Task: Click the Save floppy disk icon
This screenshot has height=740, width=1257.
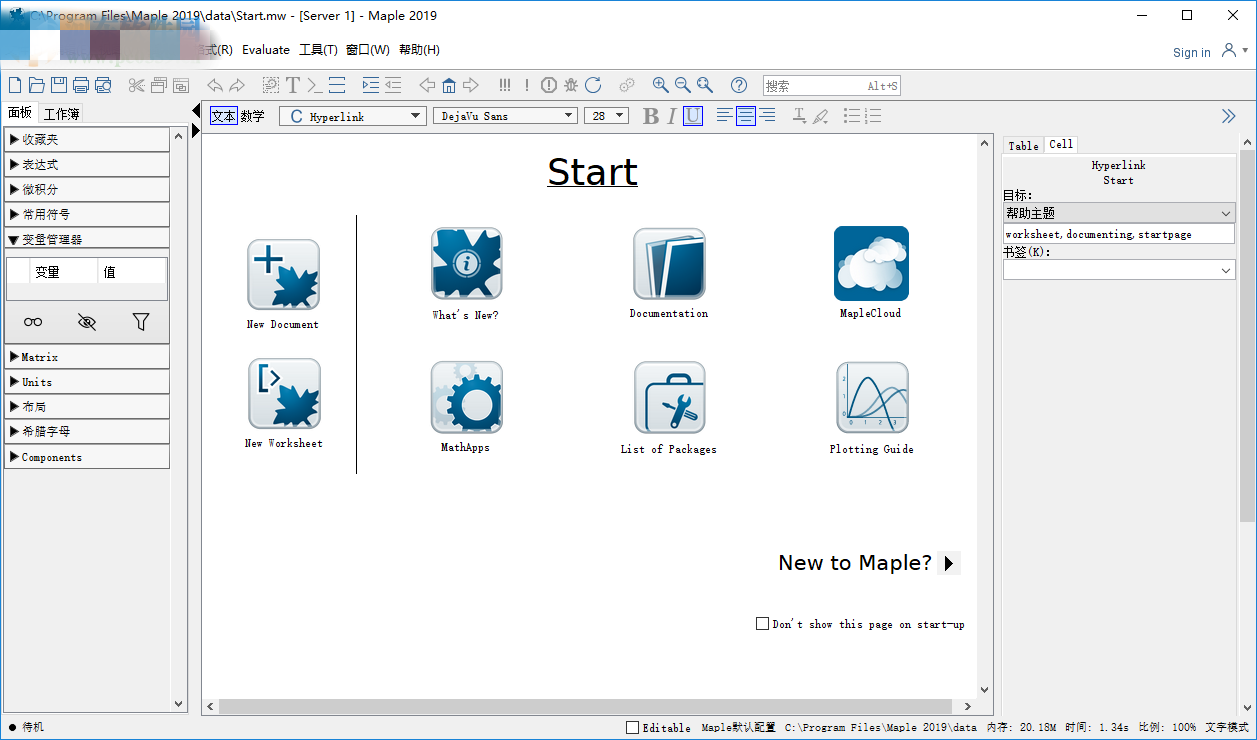Action: point(59,85)
